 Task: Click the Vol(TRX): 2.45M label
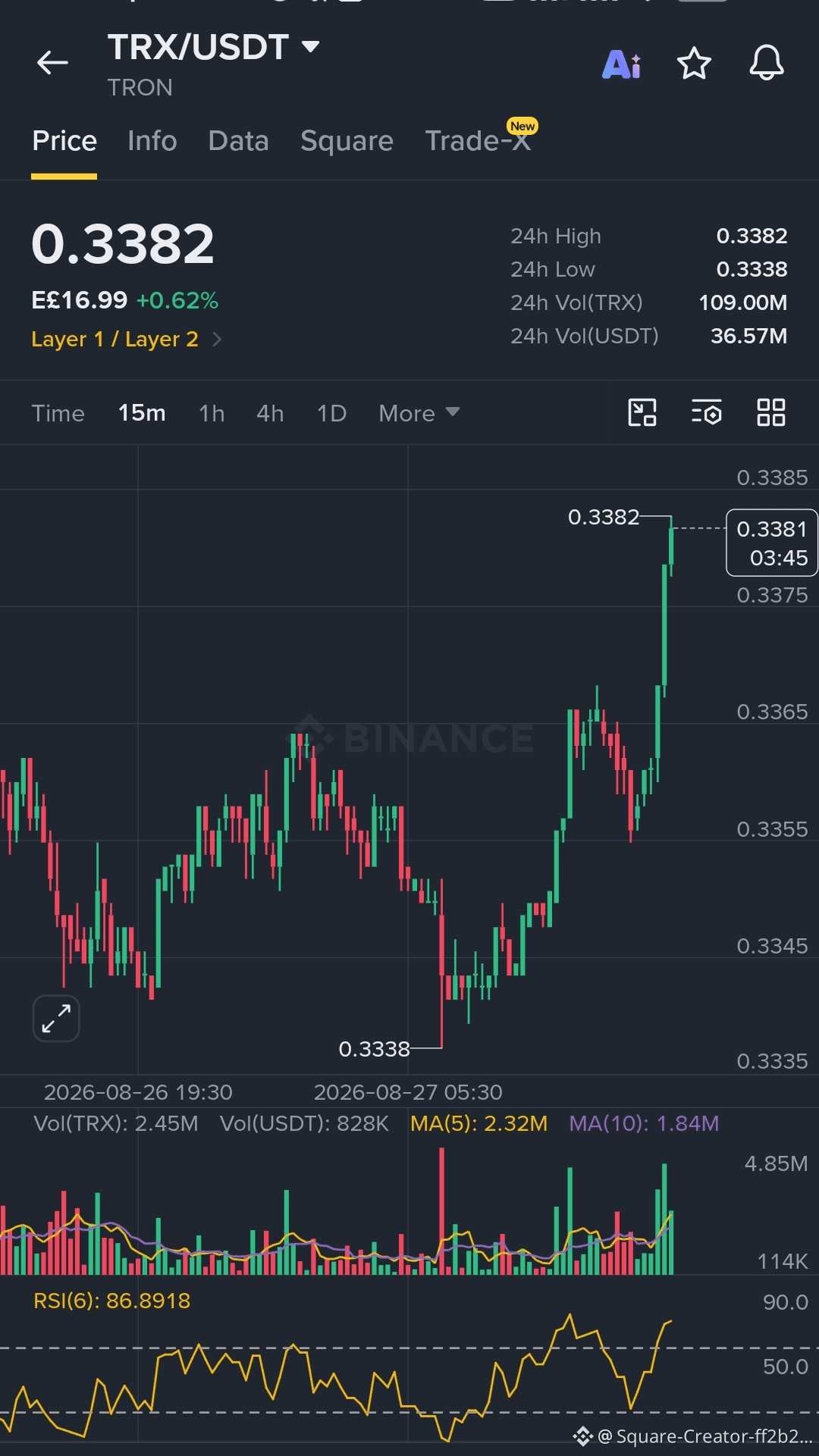[116, 1123]
